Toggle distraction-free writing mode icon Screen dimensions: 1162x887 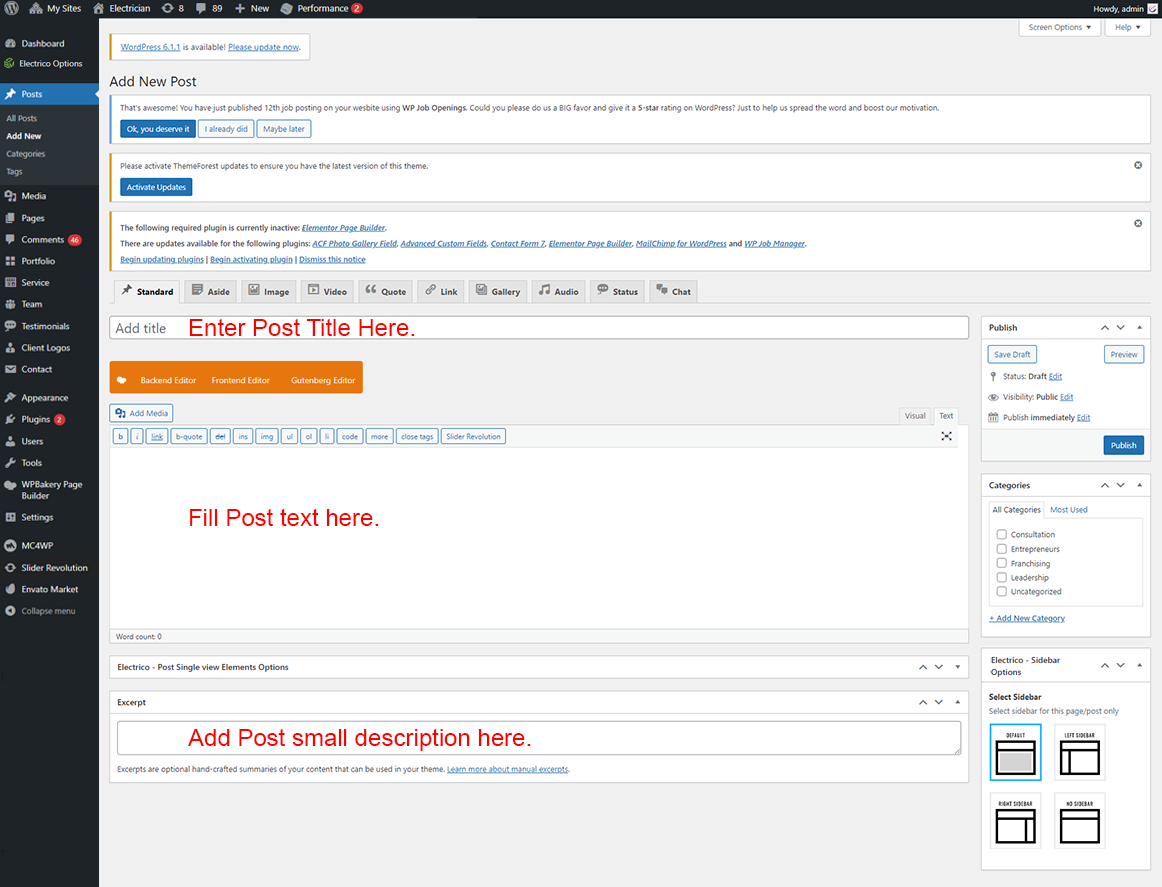946,436
